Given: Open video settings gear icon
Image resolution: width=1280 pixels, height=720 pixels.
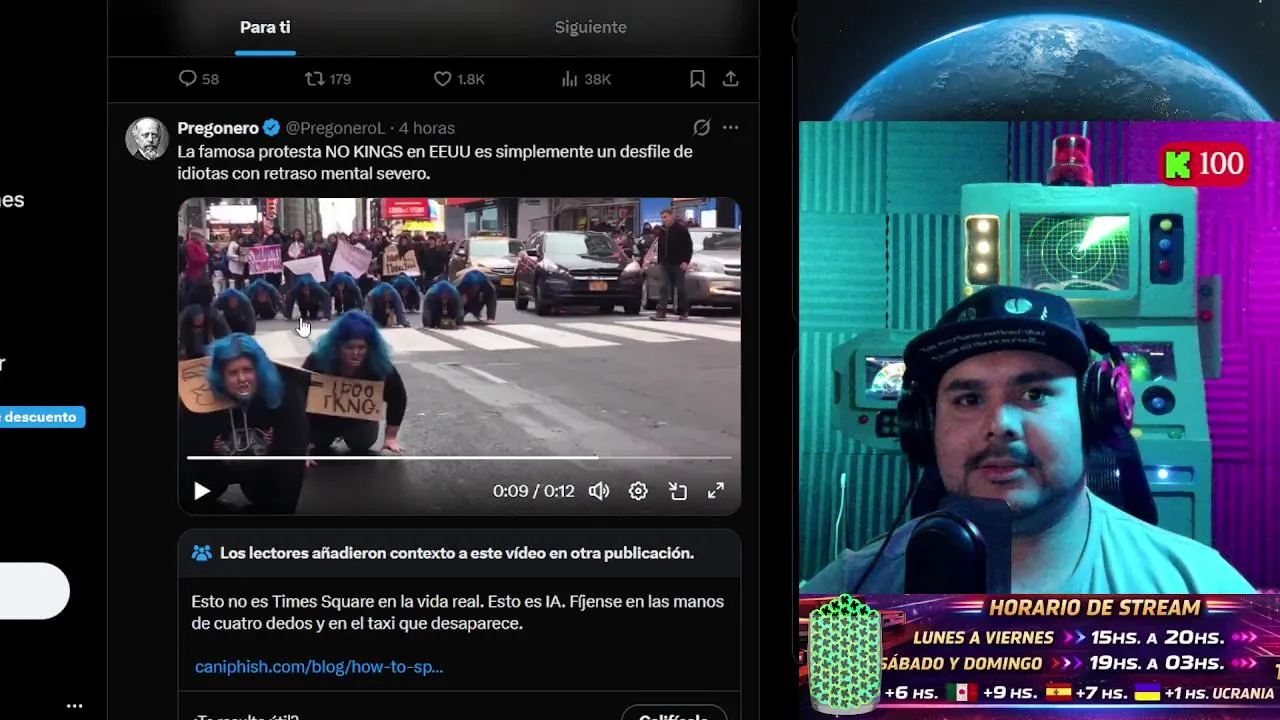Looking at the screenshot, I should [x=638, y=491].
